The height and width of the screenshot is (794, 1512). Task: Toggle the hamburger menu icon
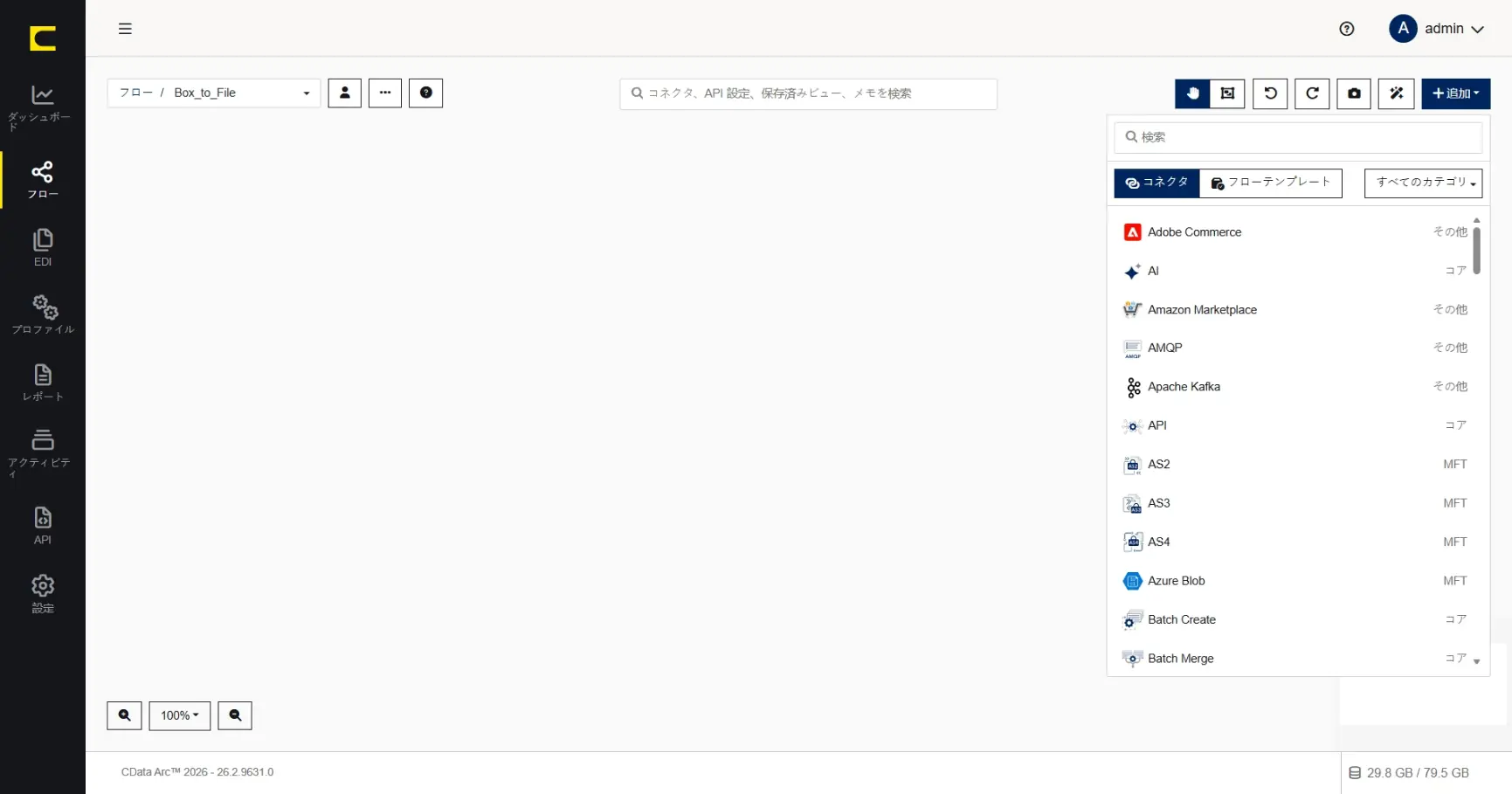click(125, 29)
